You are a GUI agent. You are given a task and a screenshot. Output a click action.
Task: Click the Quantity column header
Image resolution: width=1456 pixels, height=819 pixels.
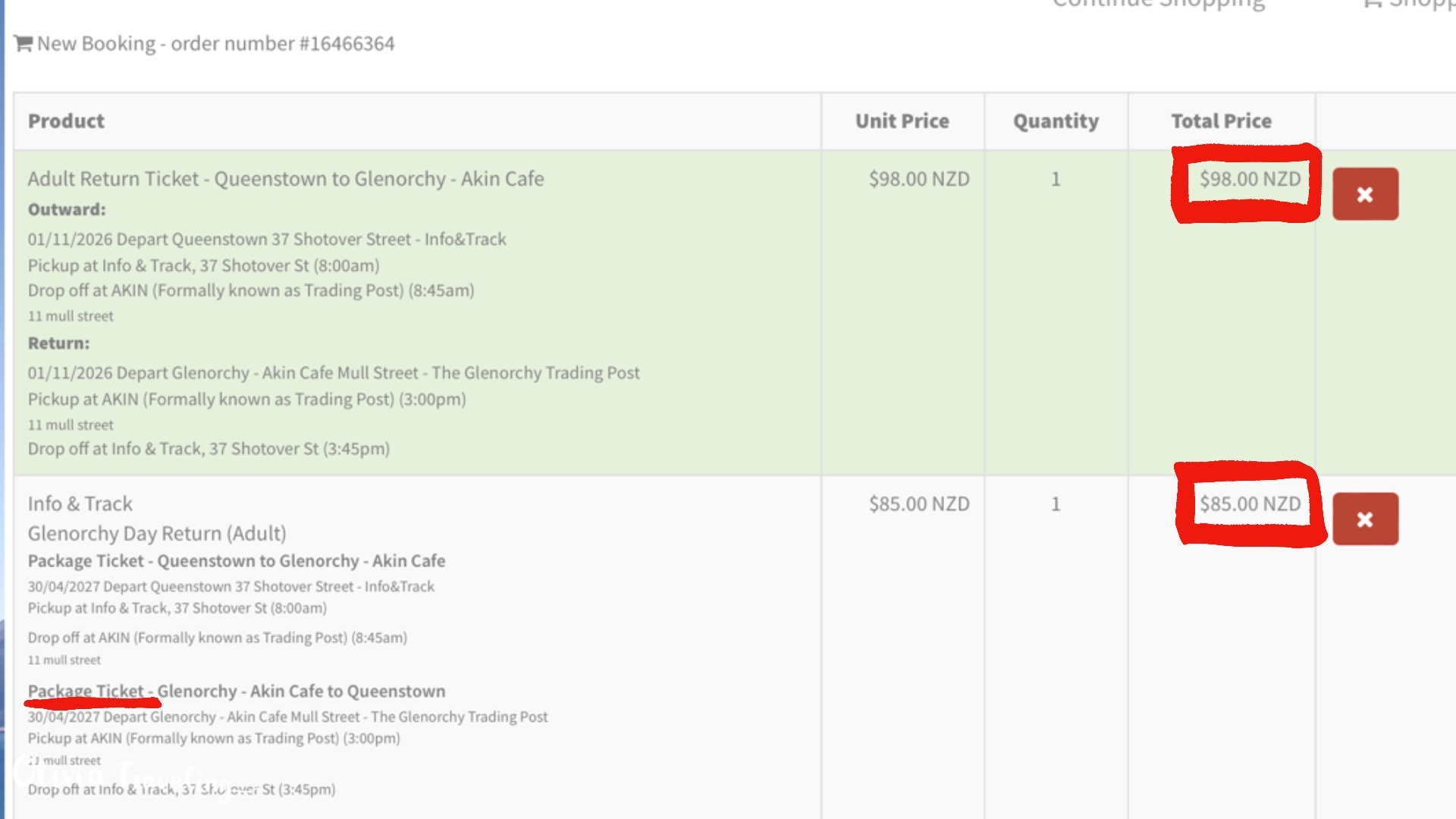(x=1056, y=121)
